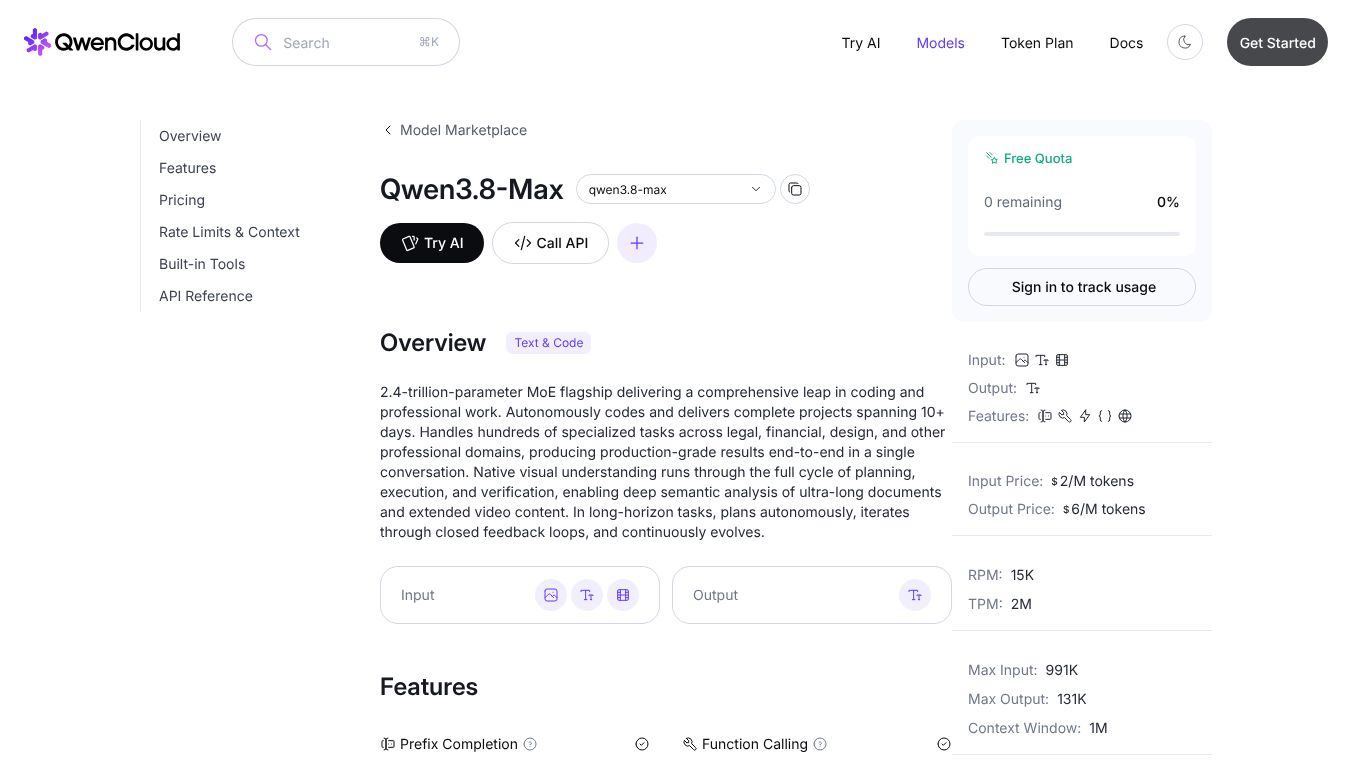Copy the model ID qwen3.8-max
1352x760 pixels.
pos(795,189)
